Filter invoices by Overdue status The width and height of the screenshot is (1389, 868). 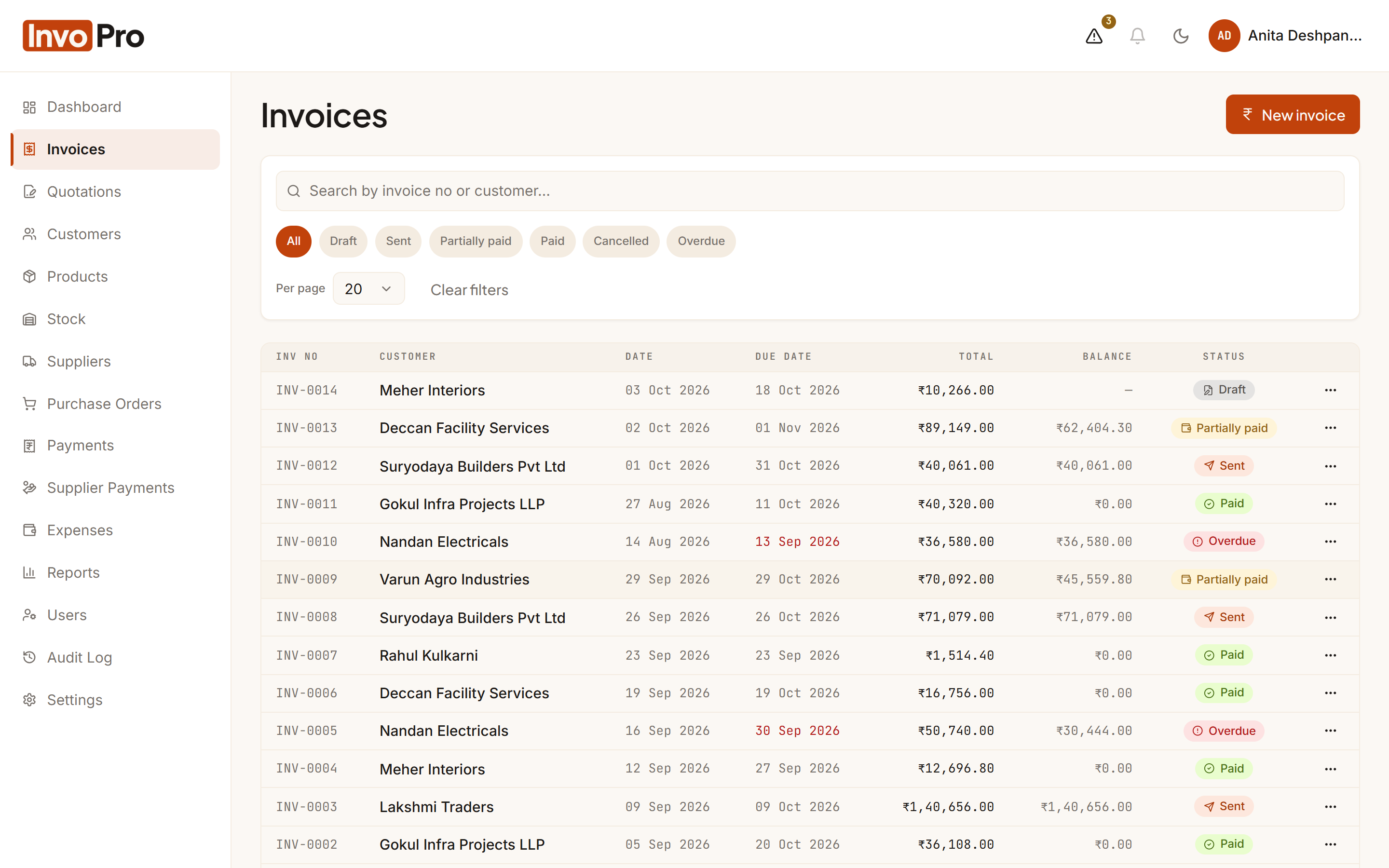click(701, 241)
